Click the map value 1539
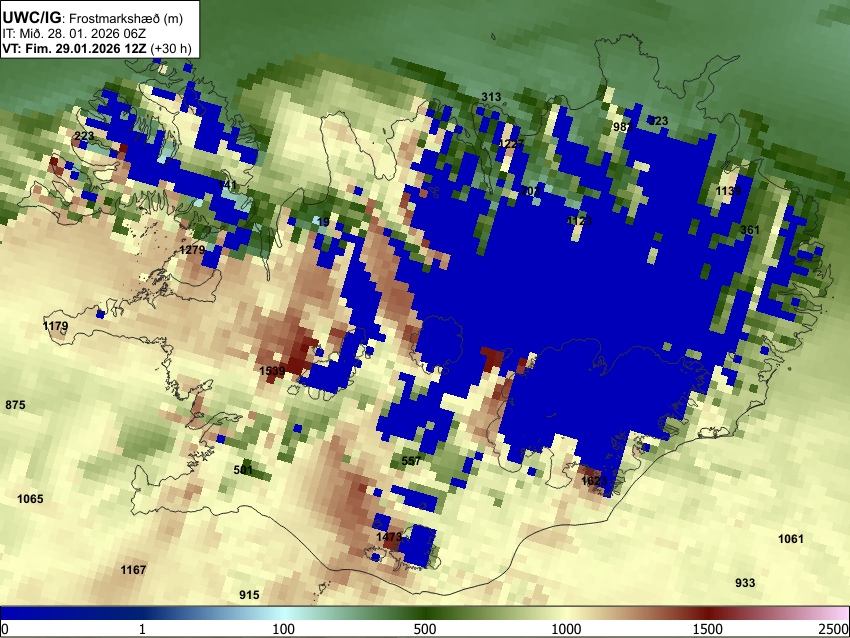The height and width of the screenshot is (638, 850). pos(272,371)
